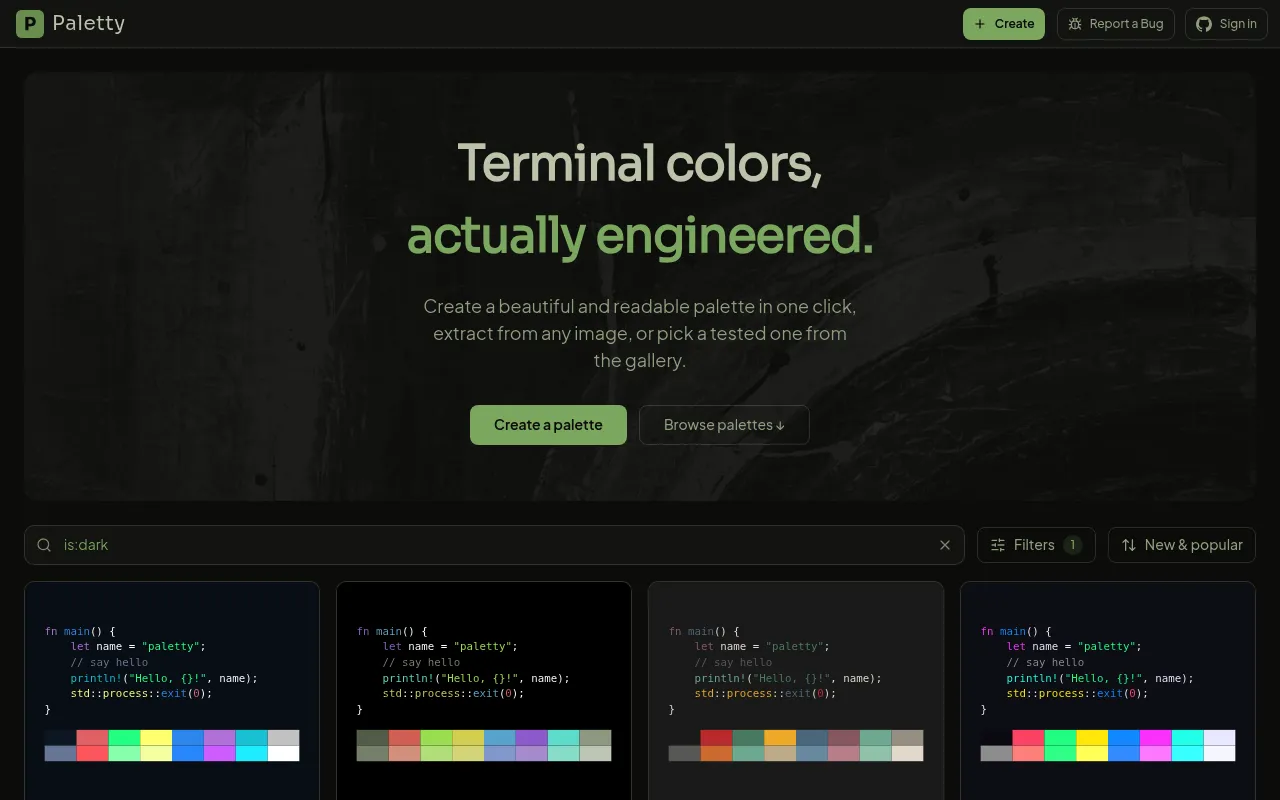Click the GitHub icon next to Sign in
This screenshot has height=800, width=1280.
1204,24
